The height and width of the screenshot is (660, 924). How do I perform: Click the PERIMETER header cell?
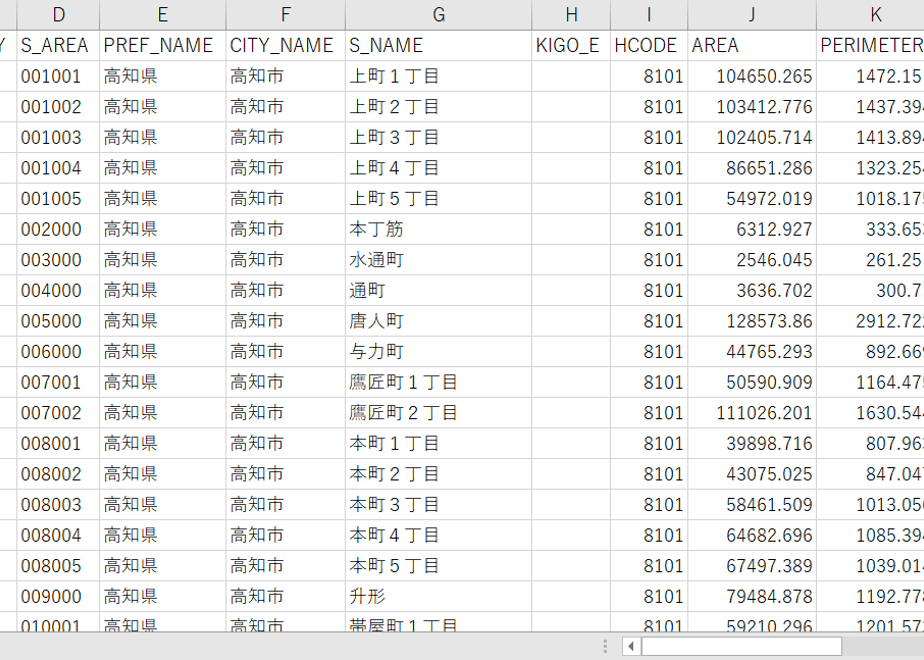[870, 45]
